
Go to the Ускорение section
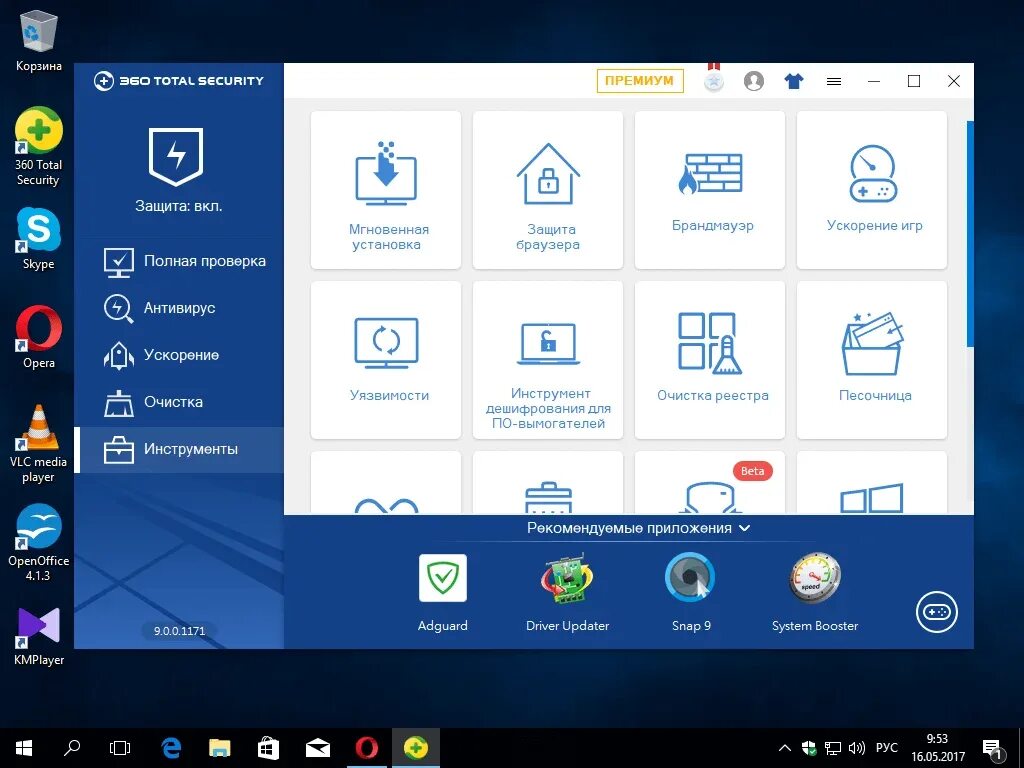(179, 355)
